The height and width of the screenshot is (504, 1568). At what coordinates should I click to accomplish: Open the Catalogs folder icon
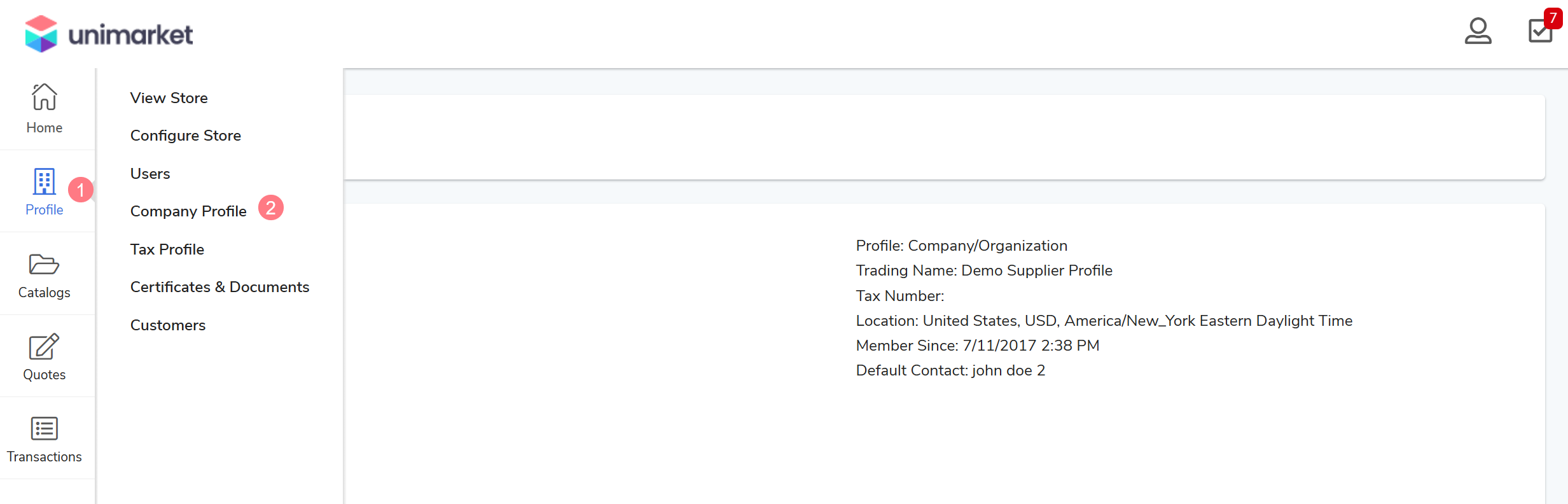click(x=45, y=265)
